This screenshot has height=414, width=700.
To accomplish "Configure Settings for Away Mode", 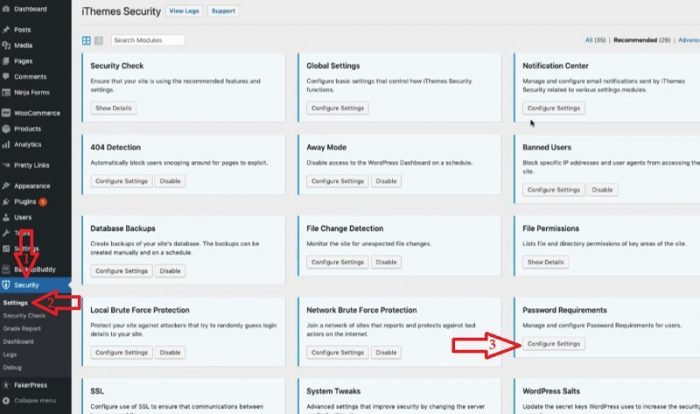I will pos(338,181).
